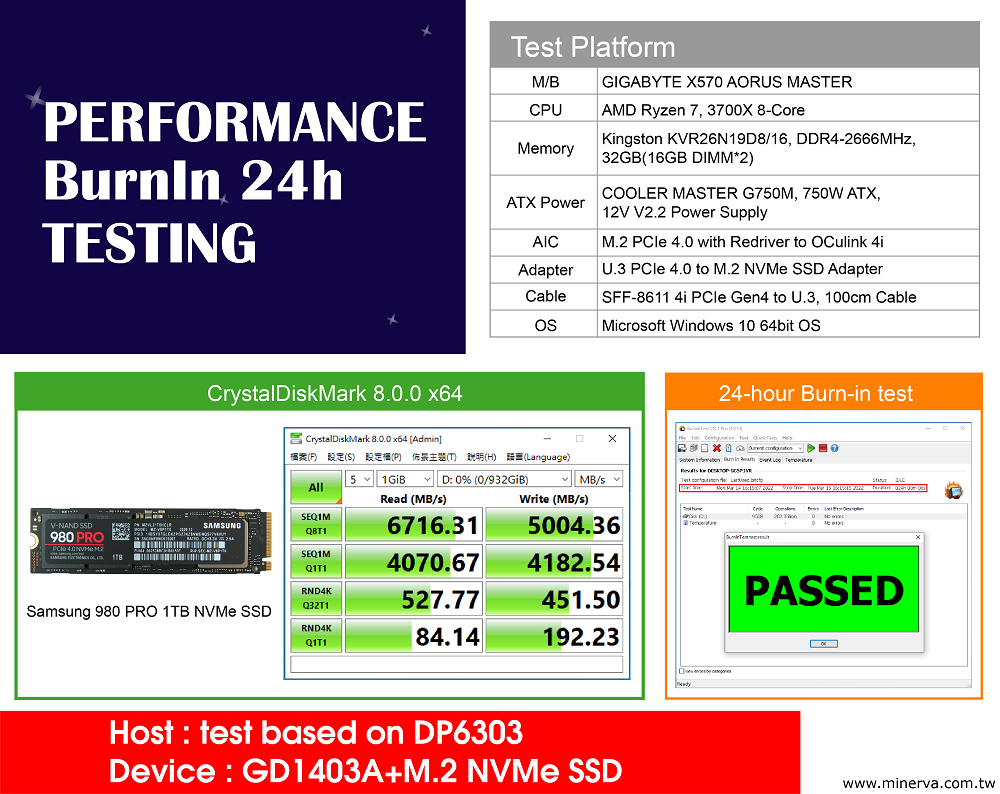Open the 檔案(F) menu in CrystalDiskMark
This screenshot has width=1000, height=794.
tap(304, 457)
